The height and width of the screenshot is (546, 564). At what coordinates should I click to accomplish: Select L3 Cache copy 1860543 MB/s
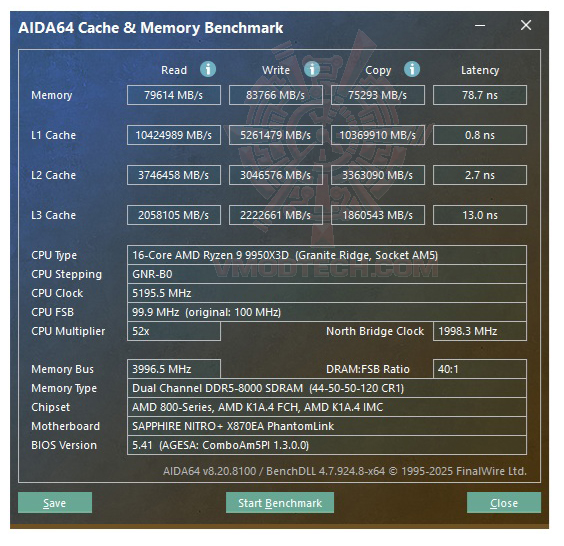[x=378, y=215]
